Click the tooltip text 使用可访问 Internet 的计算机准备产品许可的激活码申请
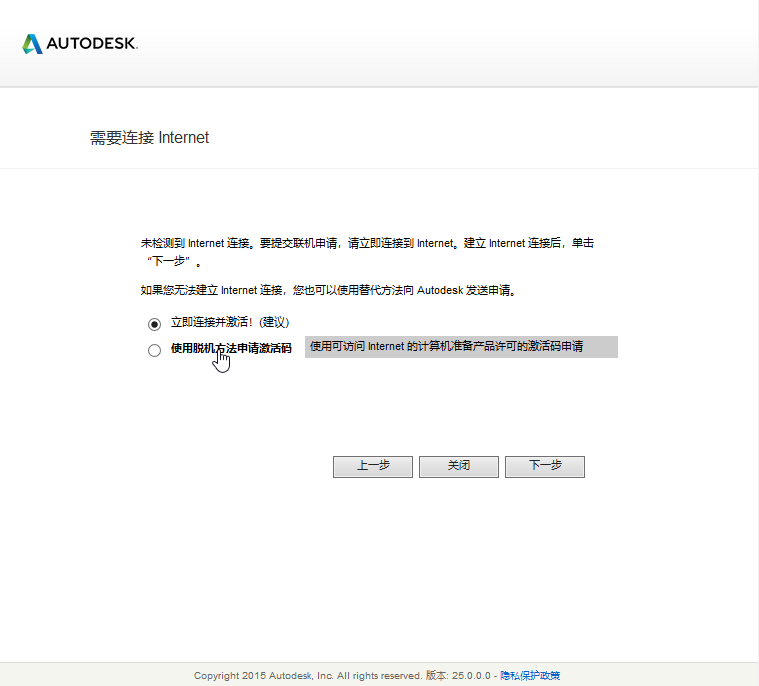The image size is (759, 686). tap(446, 347)
